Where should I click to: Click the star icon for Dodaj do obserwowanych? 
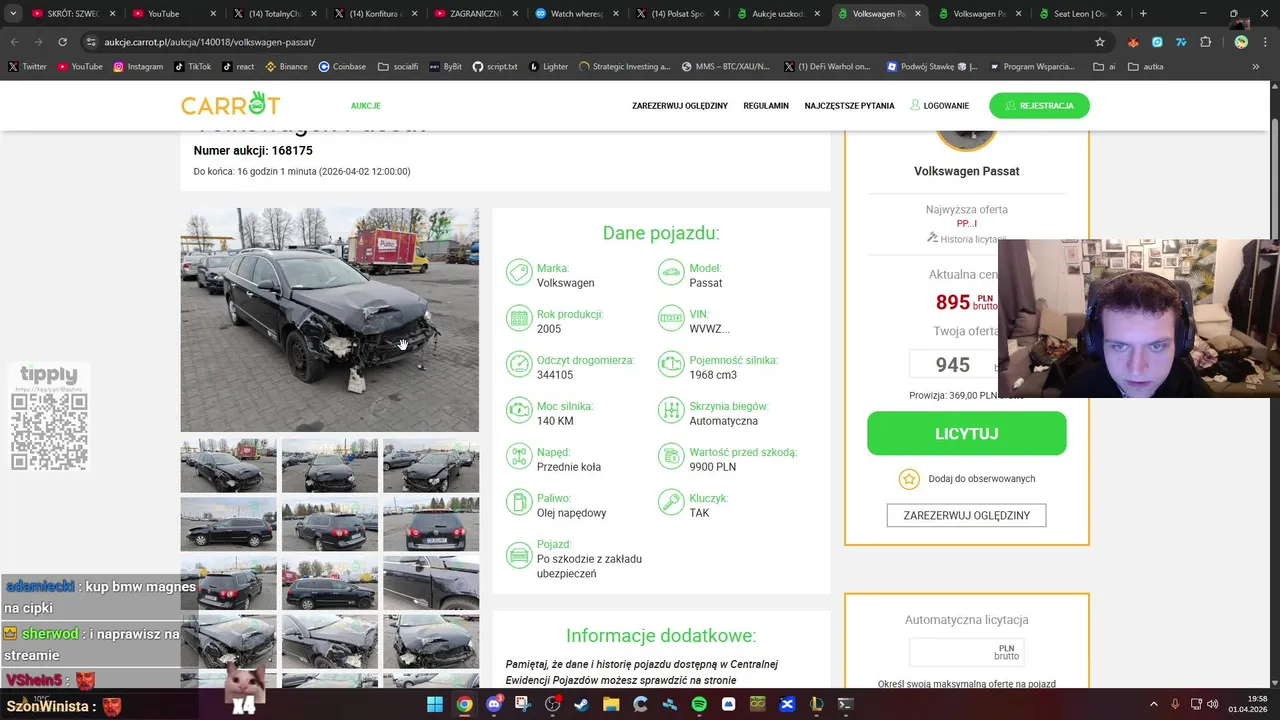pos(908,479)
